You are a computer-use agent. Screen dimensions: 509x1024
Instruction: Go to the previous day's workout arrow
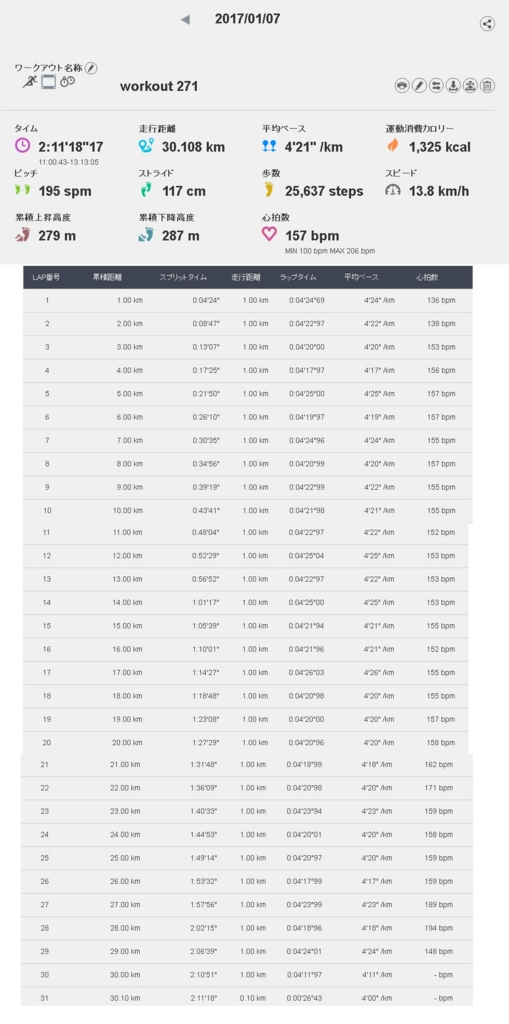click(185, 20)
